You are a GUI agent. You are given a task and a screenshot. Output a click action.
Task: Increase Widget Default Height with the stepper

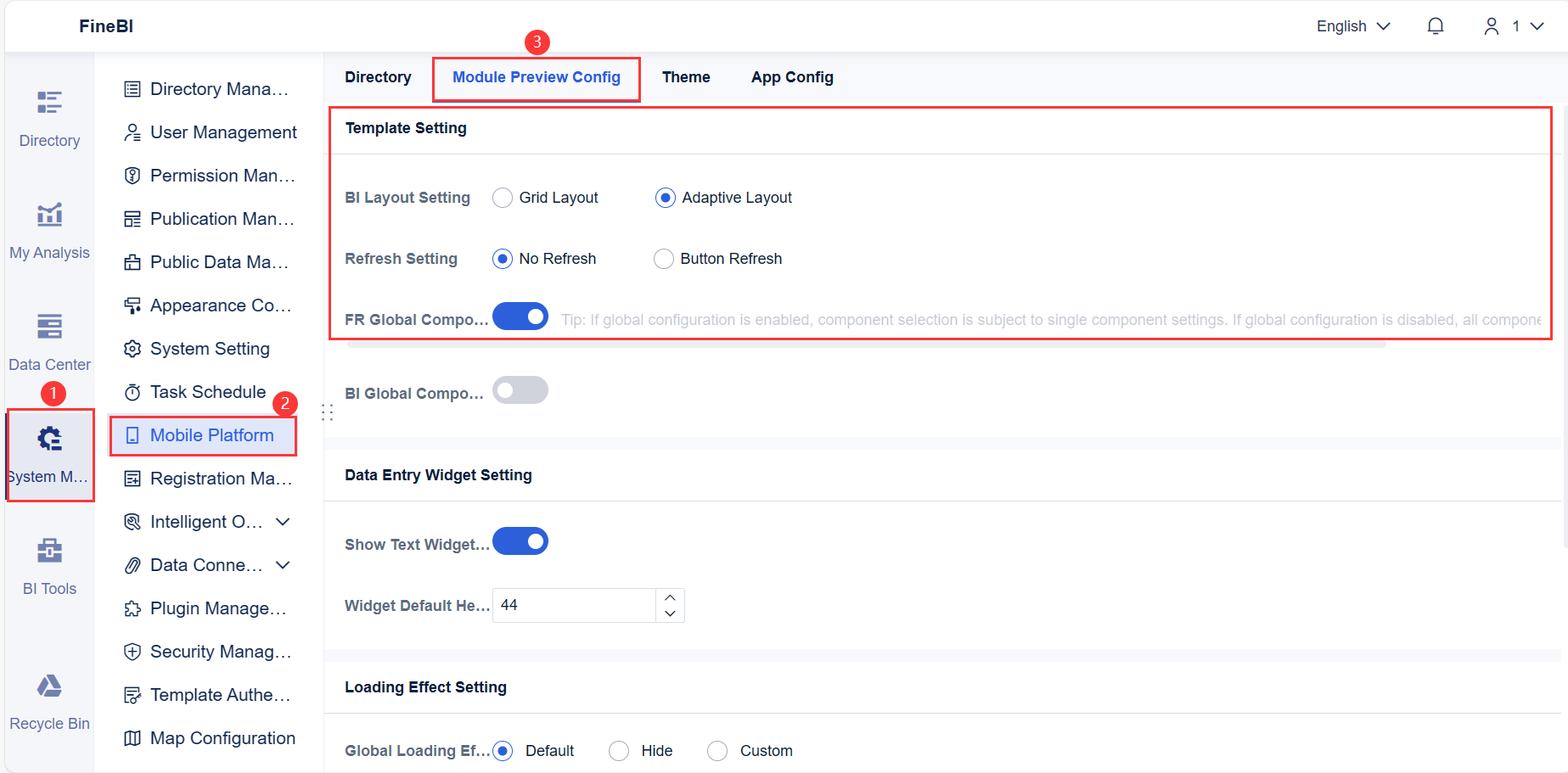pyautogui.click(x=670, y=597)
